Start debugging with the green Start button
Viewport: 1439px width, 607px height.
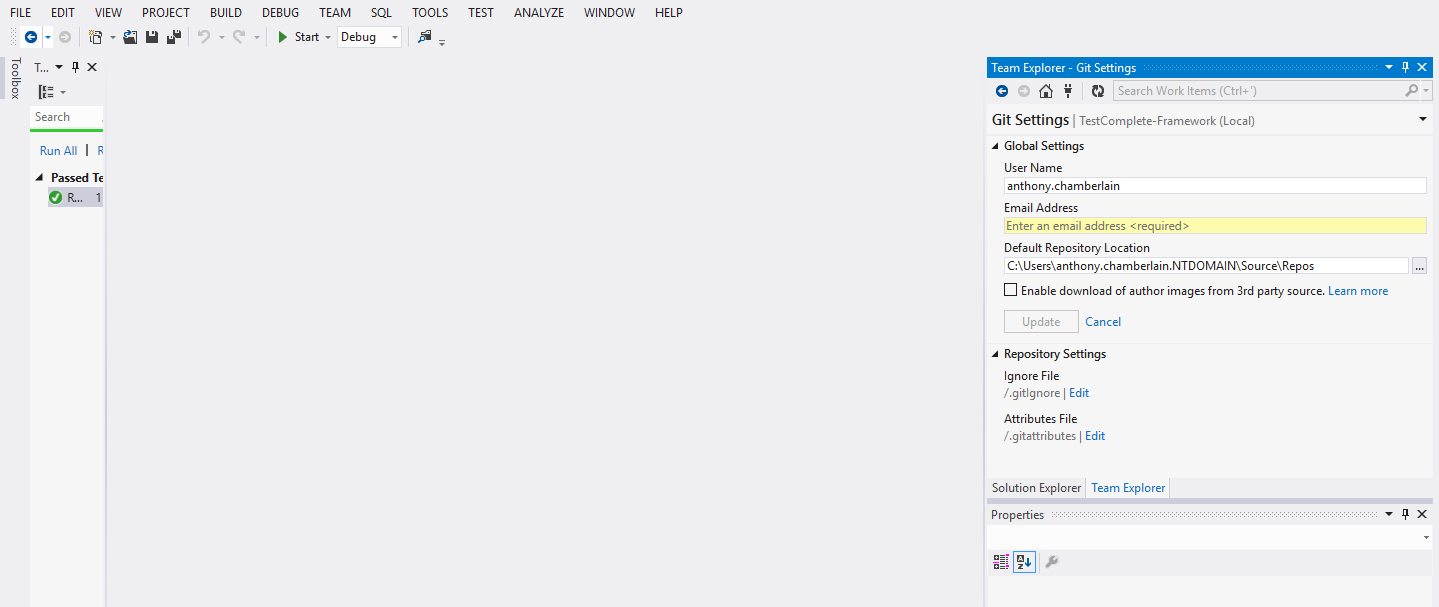(x=296, y=36)
